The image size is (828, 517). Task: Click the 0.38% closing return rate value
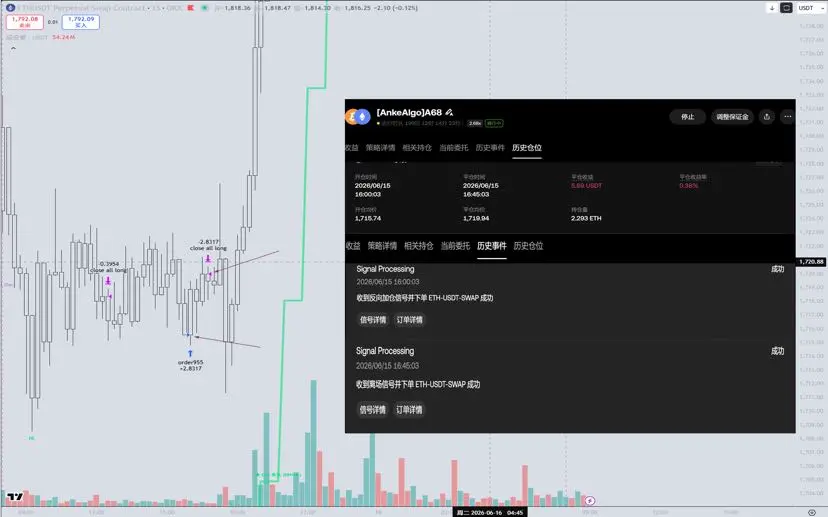coord(689,185)
